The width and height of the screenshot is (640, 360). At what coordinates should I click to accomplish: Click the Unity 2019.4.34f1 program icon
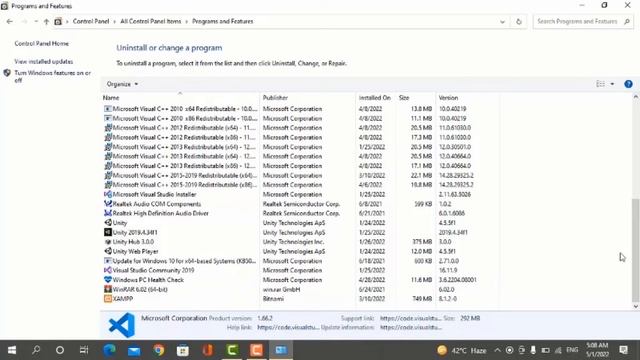click(x=108, y=232)
